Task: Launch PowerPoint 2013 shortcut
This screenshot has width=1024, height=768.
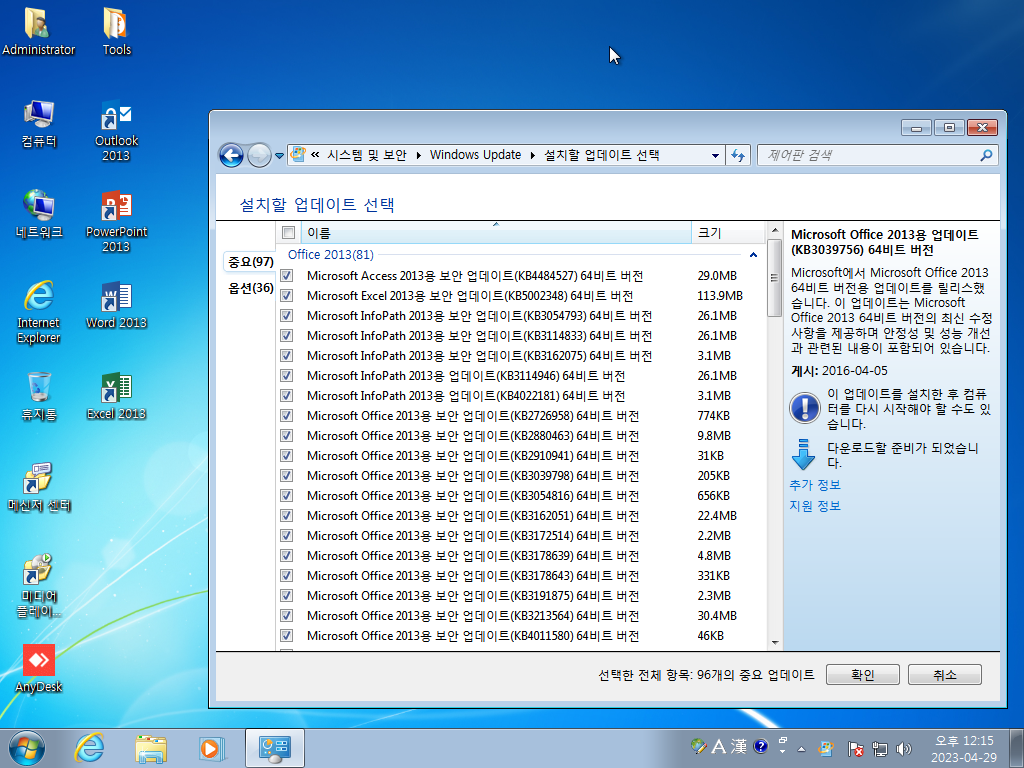Action: (116, 221)
